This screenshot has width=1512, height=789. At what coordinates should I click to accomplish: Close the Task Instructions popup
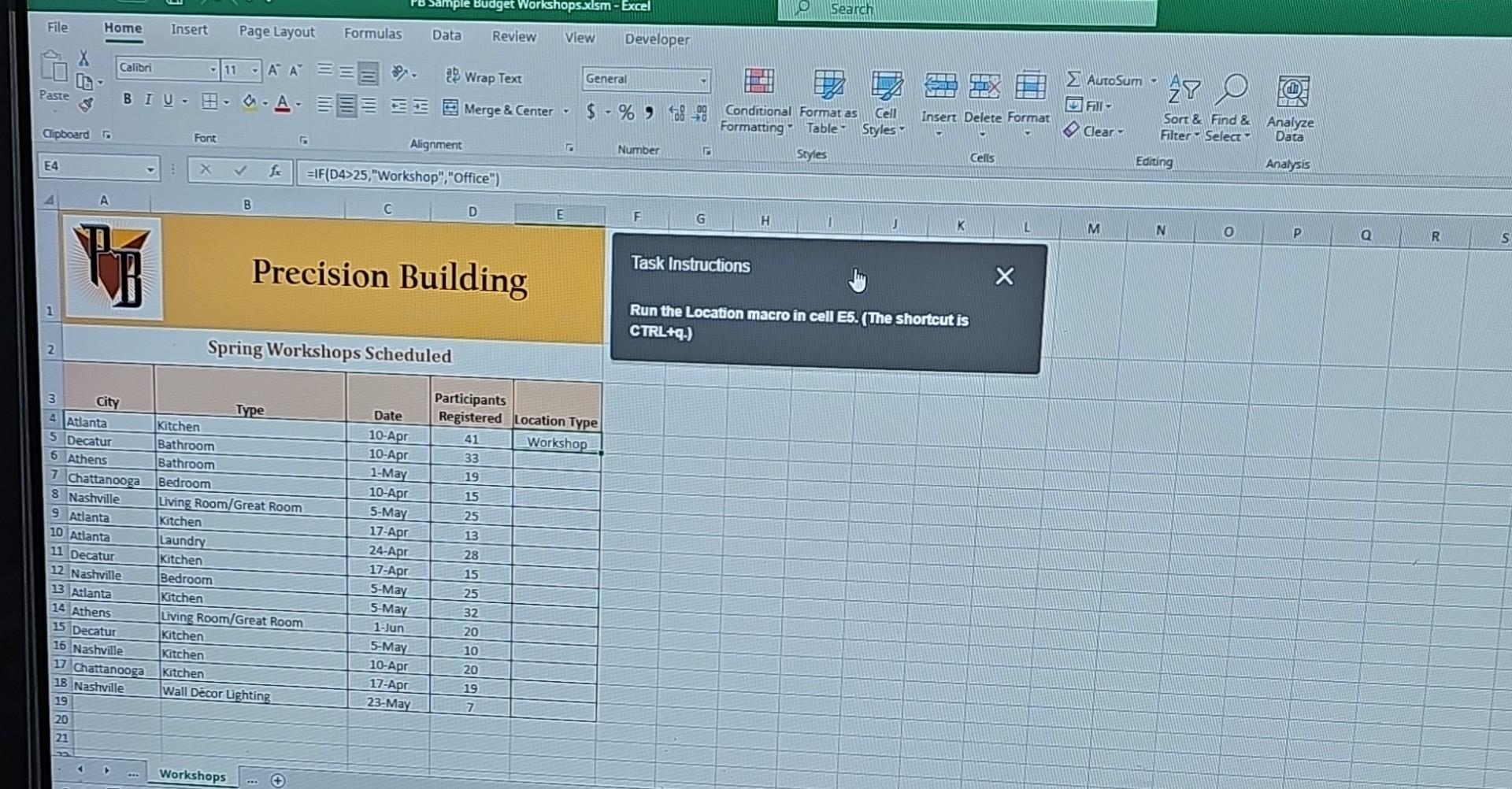click(x=1004, y=276)
